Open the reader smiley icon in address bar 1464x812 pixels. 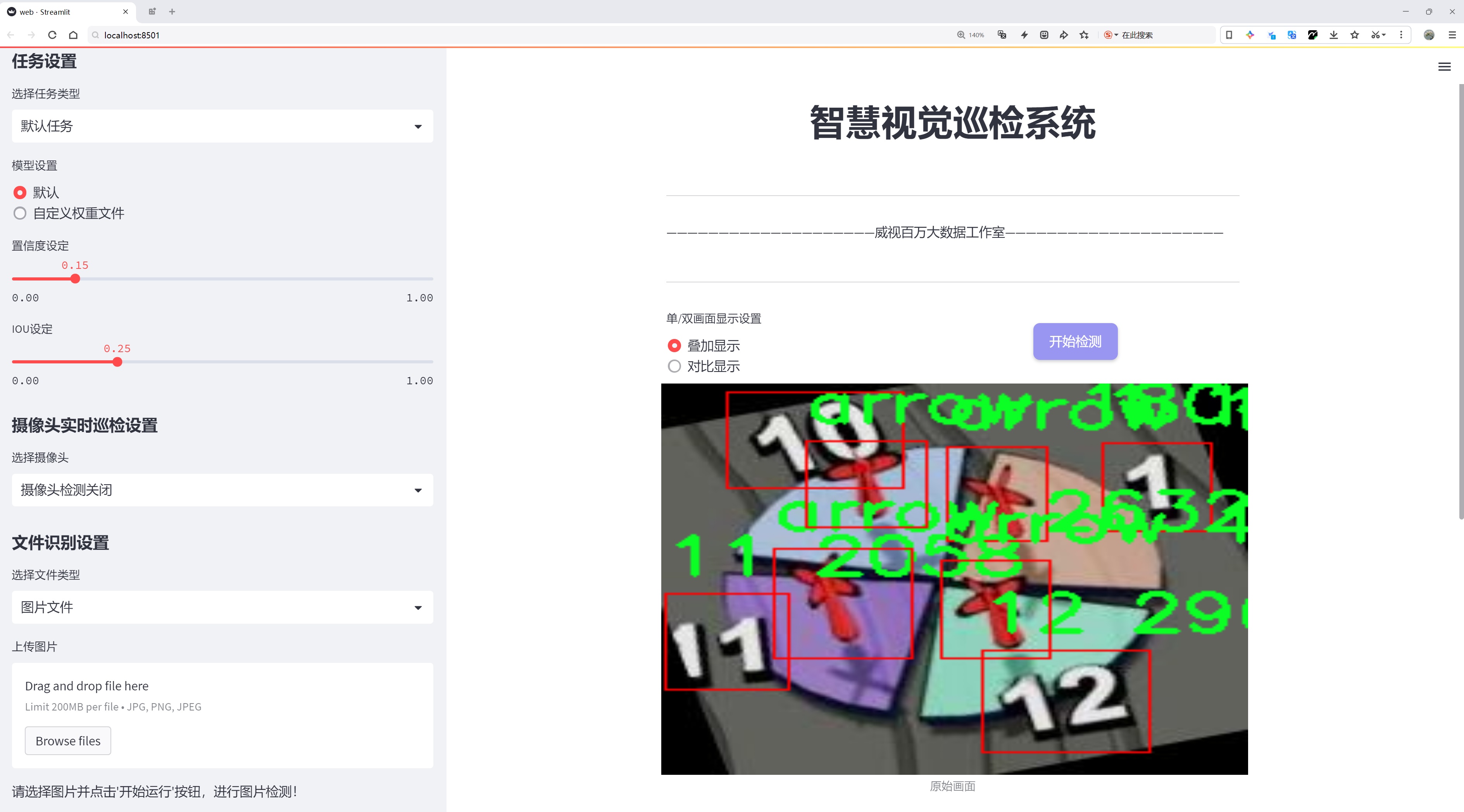click(1044, 34)
